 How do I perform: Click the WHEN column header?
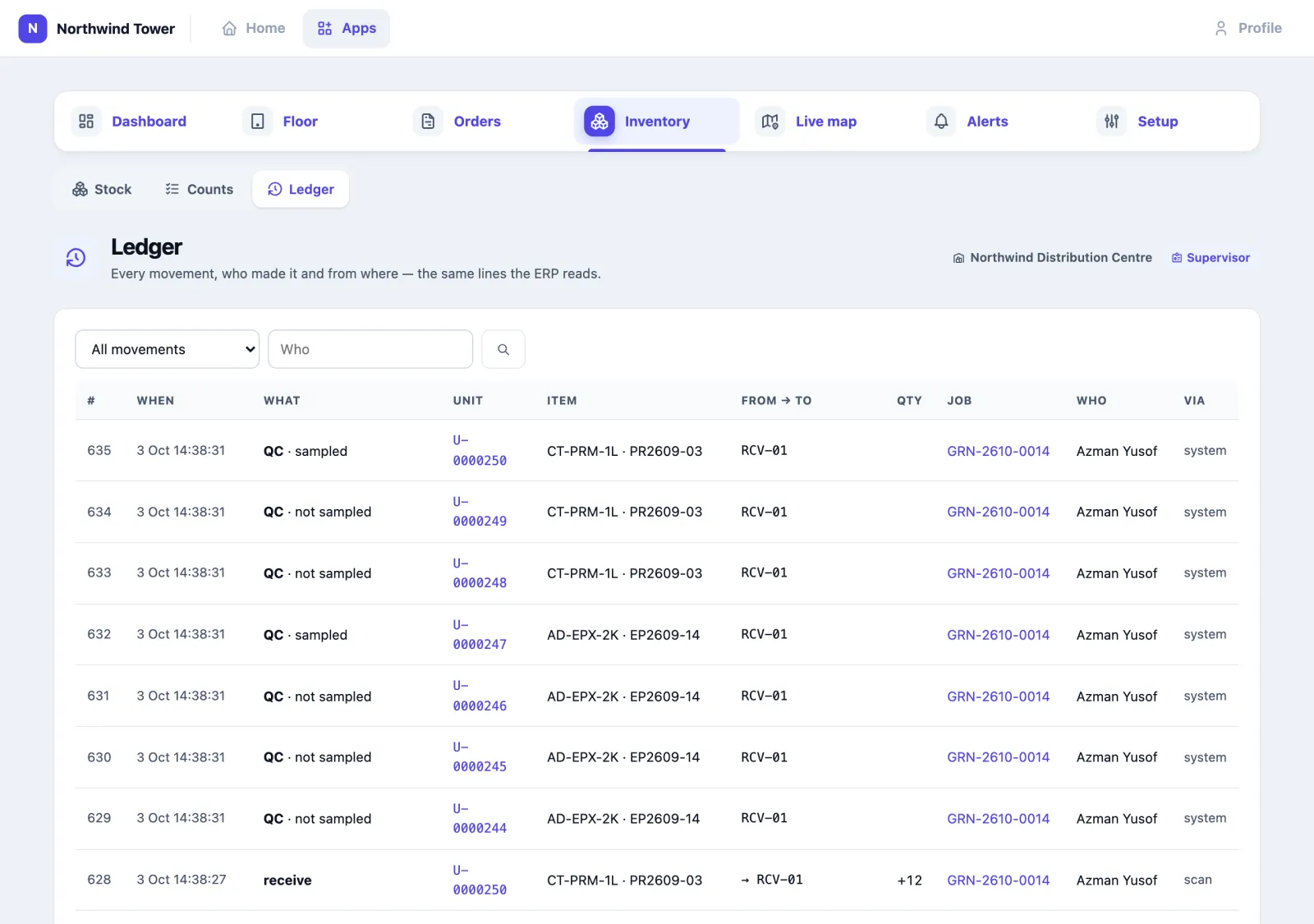155,401
